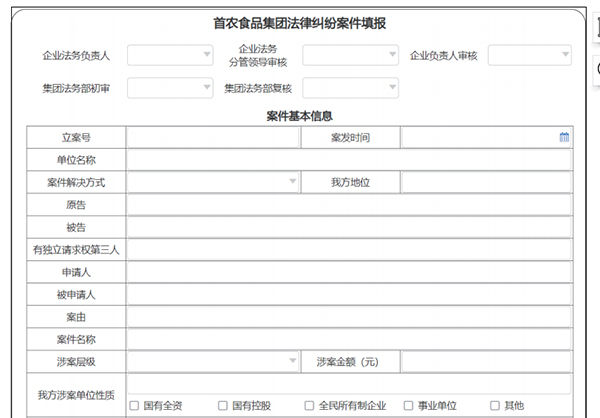This screenshot has height=418, width=600.
Task: Click the form title 首农食品集团法律纠纷案件填报
Action: coord(300,23)
